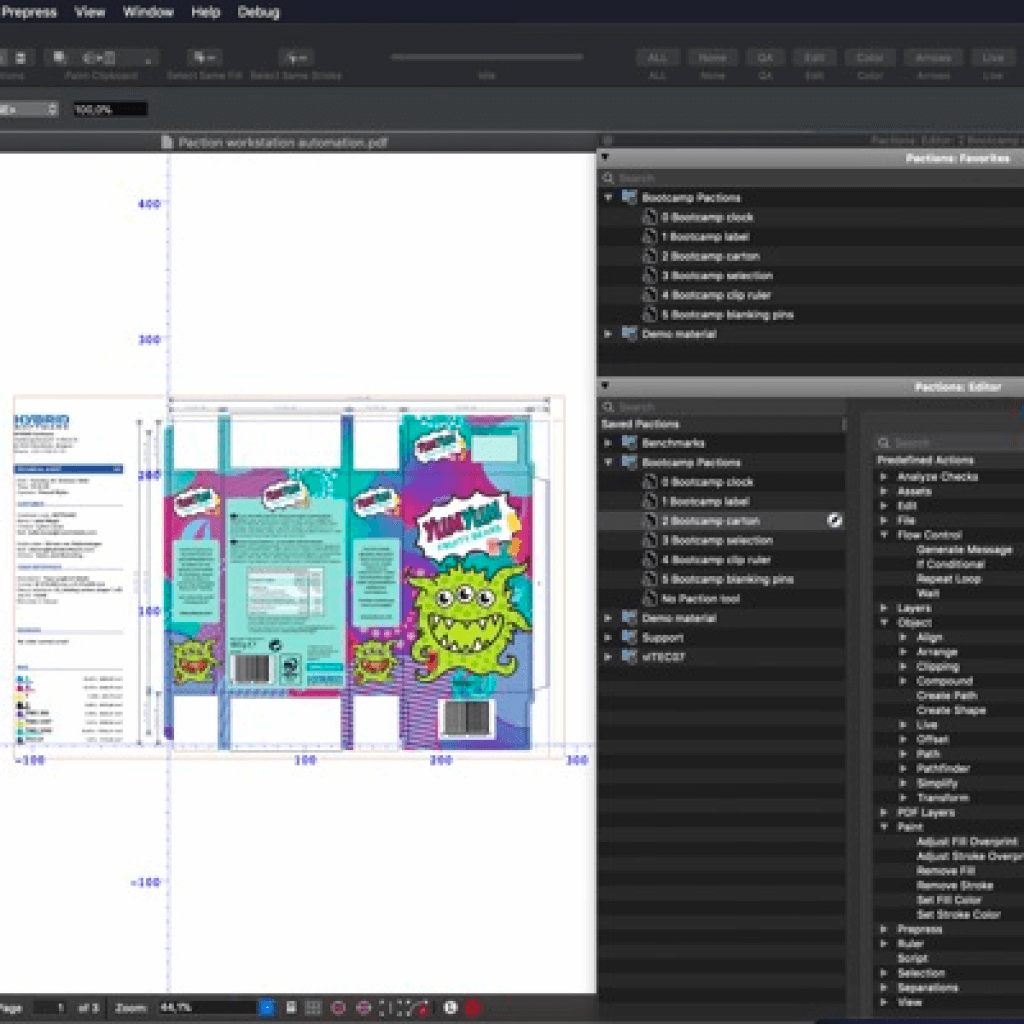
Task: Click the Bootcamp Pactions folder icon in Favorites
Action: (x=628, y=197)
